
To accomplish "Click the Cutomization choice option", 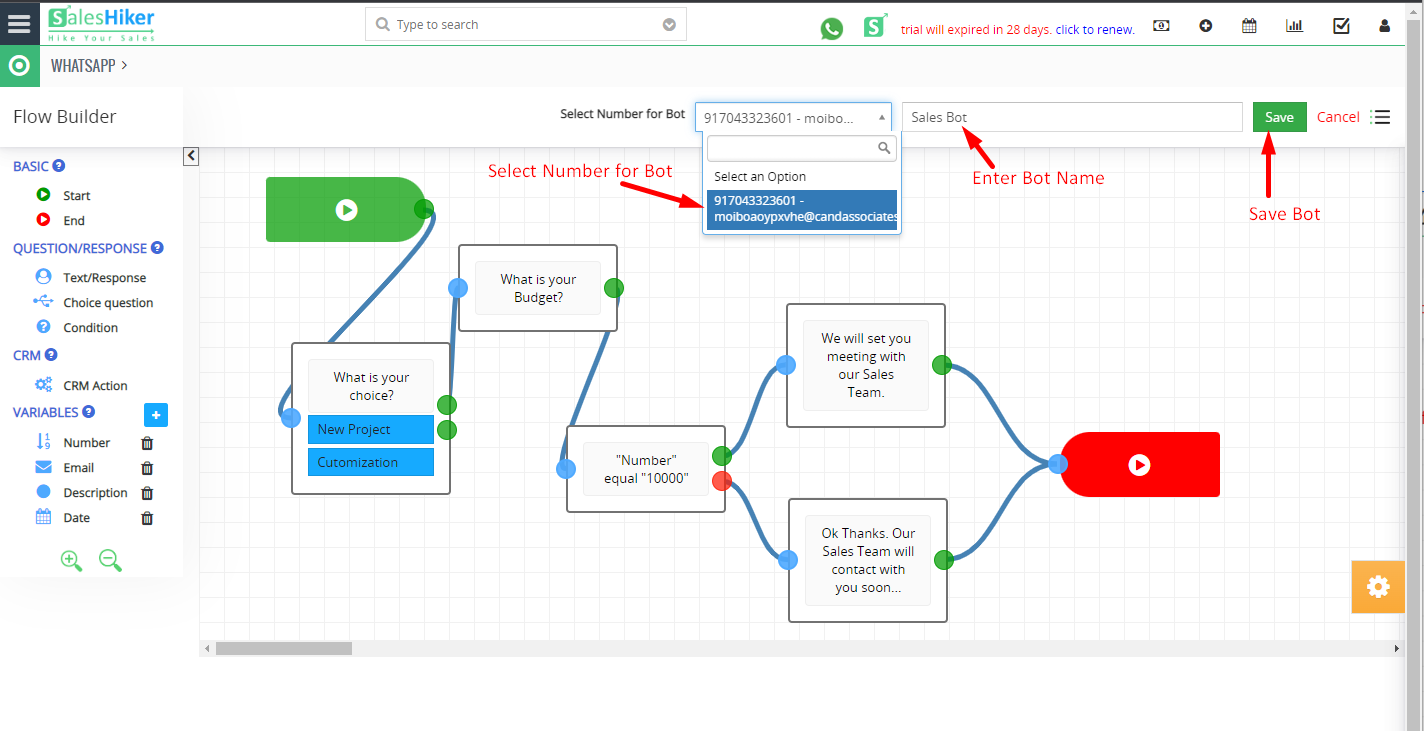I will pyautogui.click(x=371, y=462).
